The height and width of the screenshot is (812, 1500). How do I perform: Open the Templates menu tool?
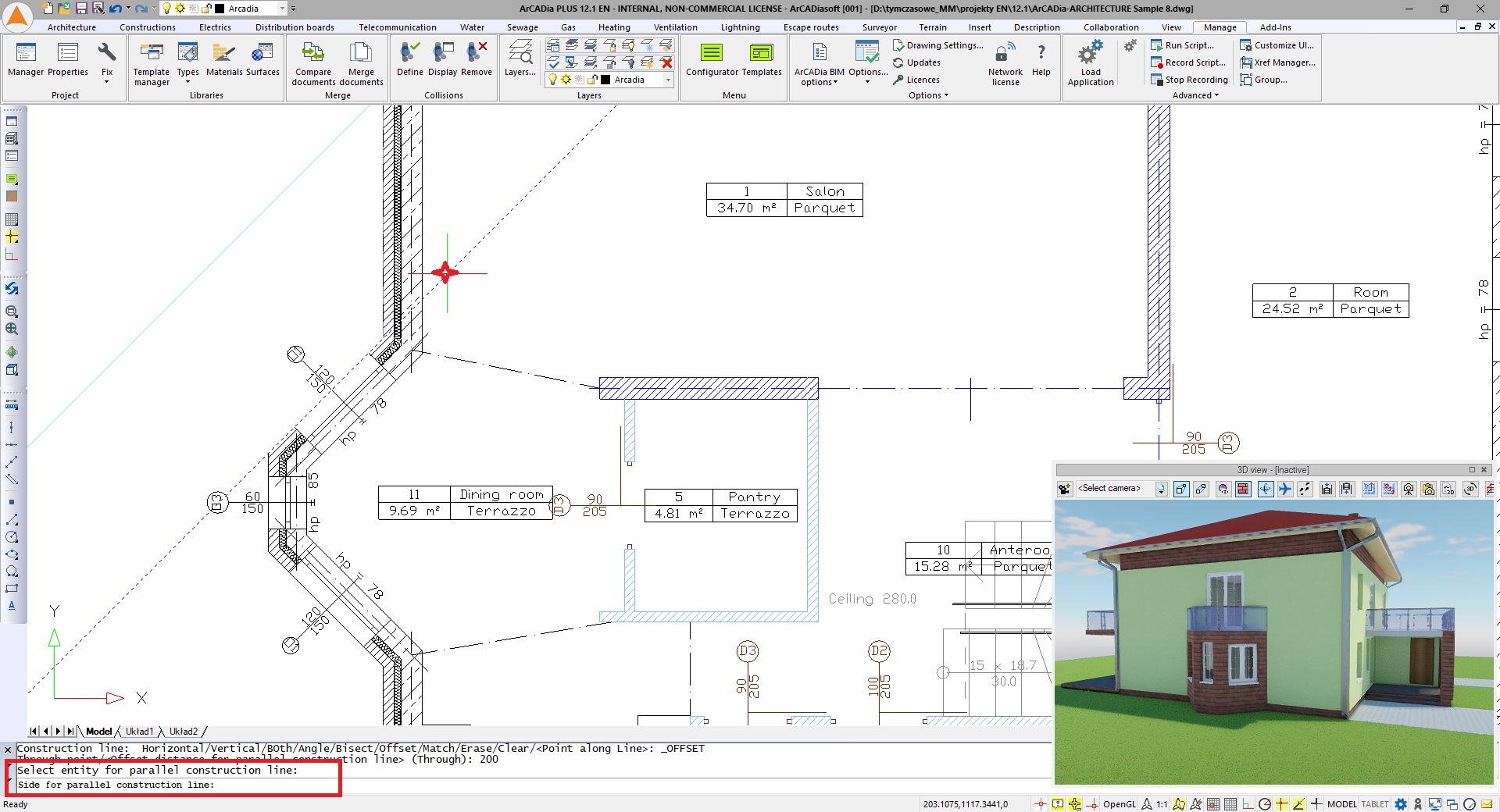(761, 62)
